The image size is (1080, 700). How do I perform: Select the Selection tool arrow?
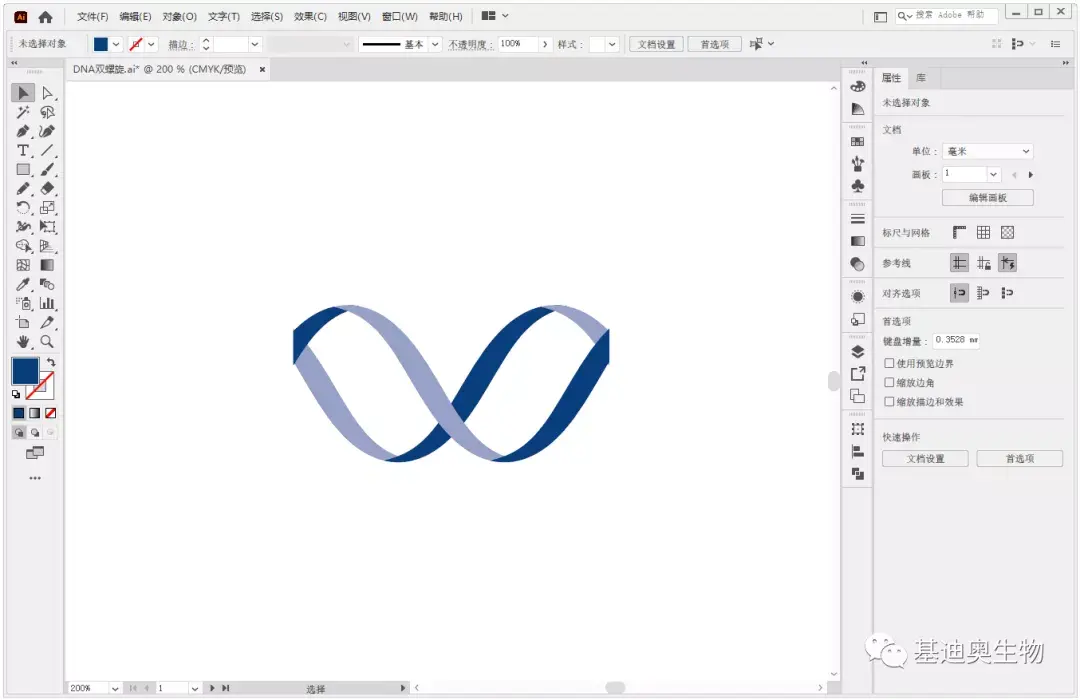tap(23, 92)
